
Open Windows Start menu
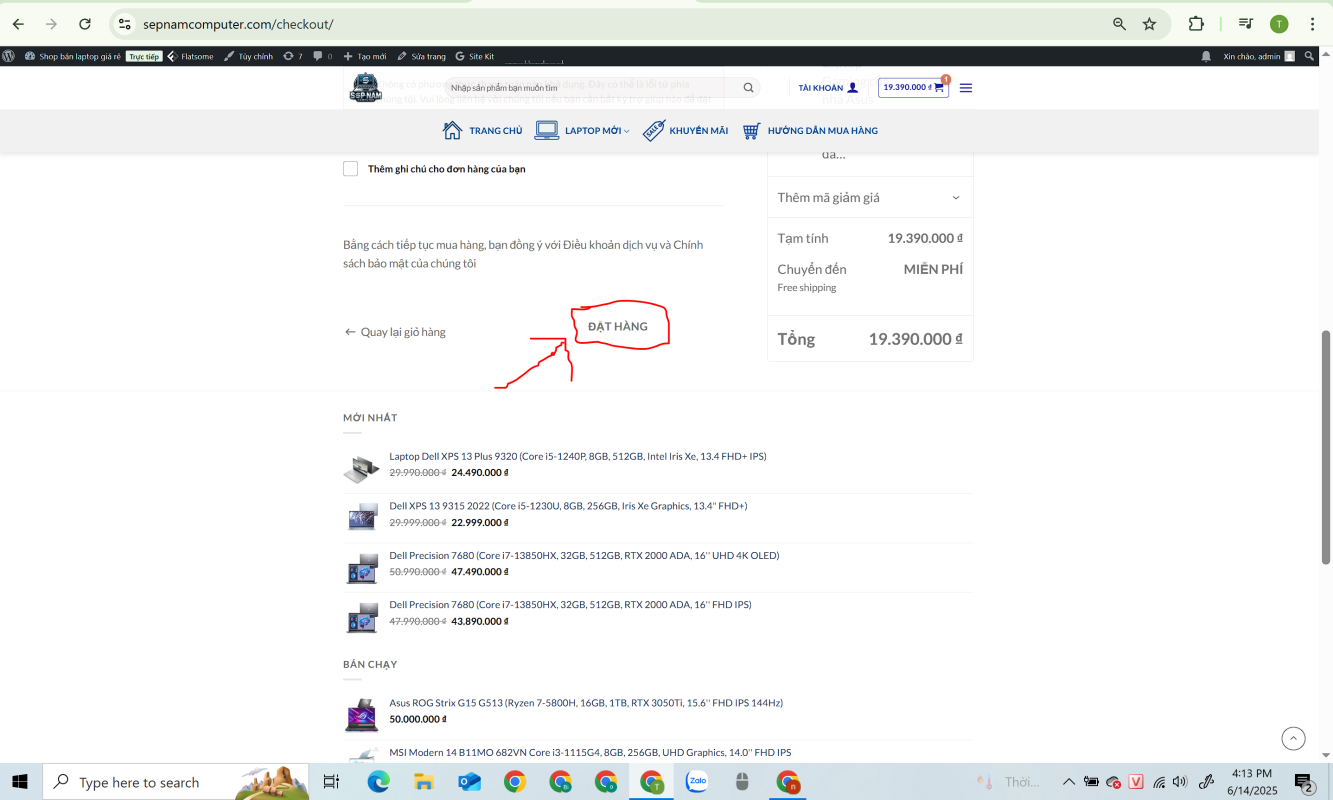tap(20, 782)
